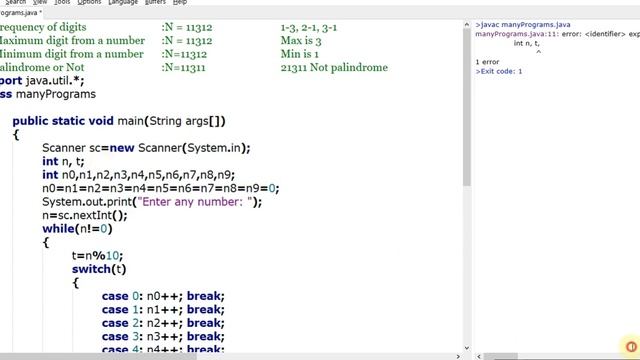Click the 'while(n!=0)' line

pyautogui.click(x=77, y=229)
